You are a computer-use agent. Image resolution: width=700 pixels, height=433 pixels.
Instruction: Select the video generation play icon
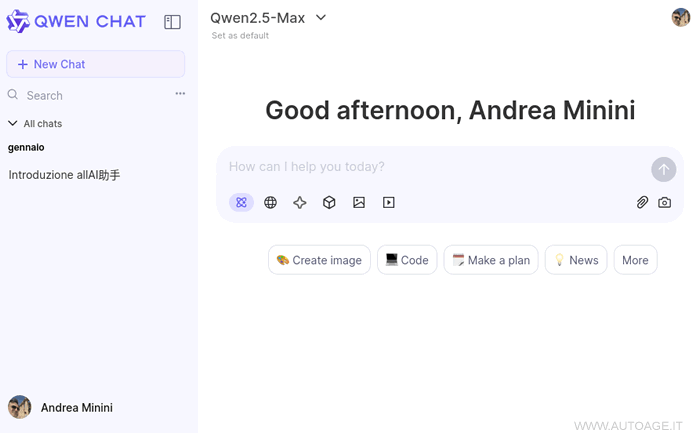389,203
